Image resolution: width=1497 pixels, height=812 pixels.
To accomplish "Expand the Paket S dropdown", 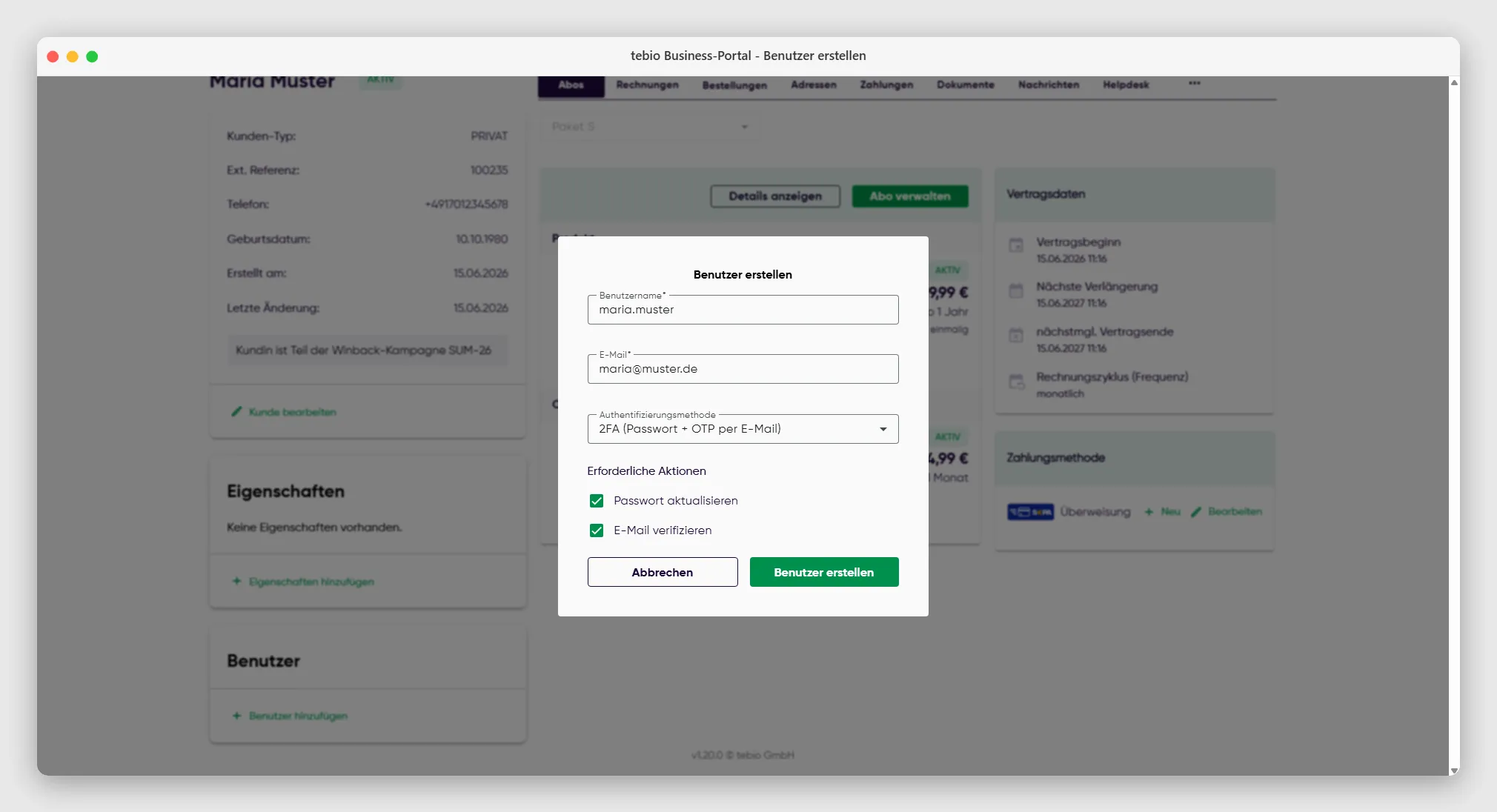I will tap(650, 127).
